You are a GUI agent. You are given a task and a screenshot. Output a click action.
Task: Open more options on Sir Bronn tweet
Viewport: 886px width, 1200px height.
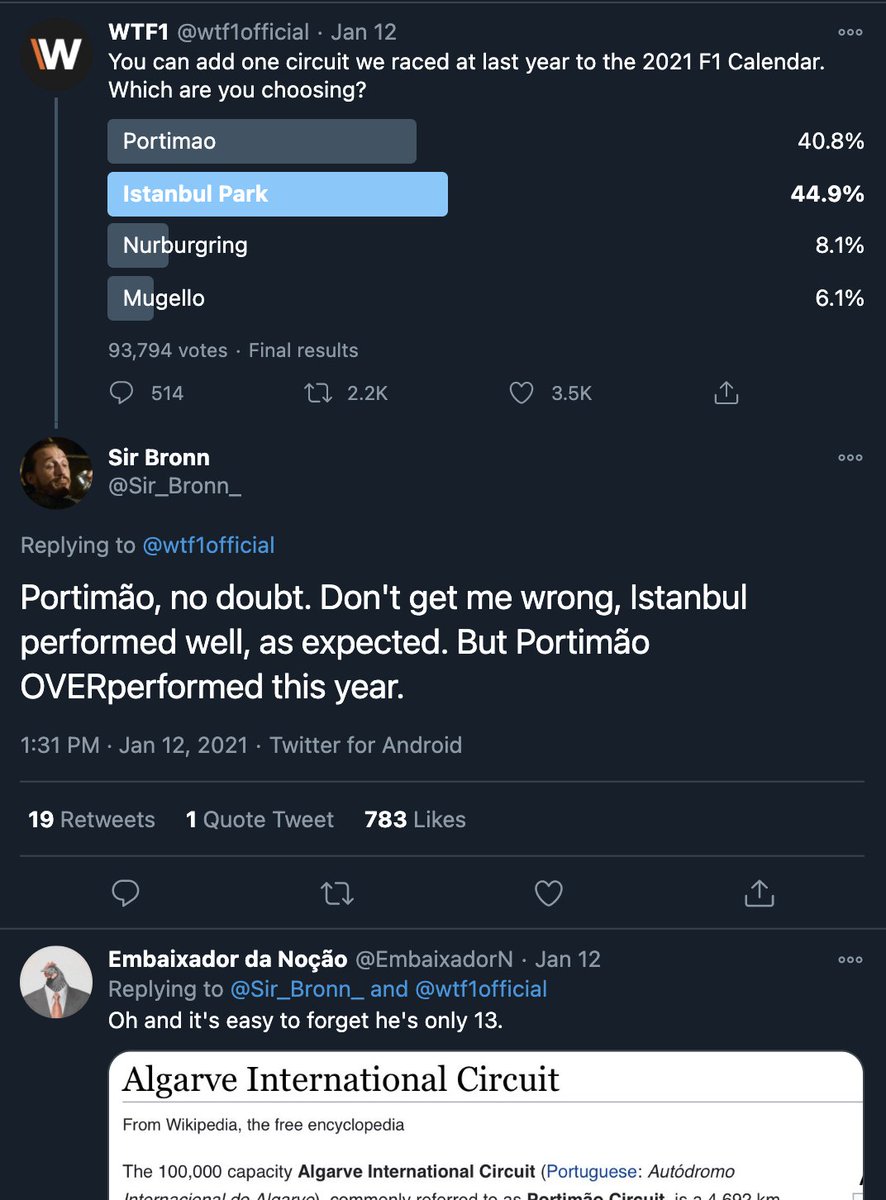pyautogui.click(x=850, y=457)
